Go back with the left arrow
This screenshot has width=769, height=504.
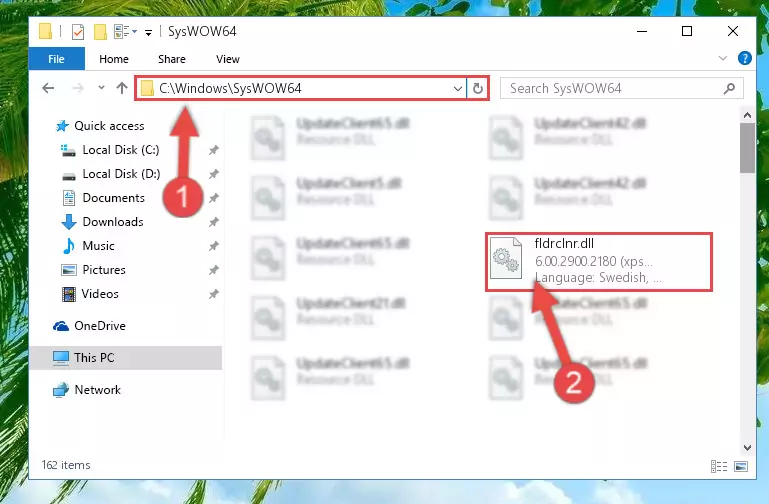tap(48, 88)
